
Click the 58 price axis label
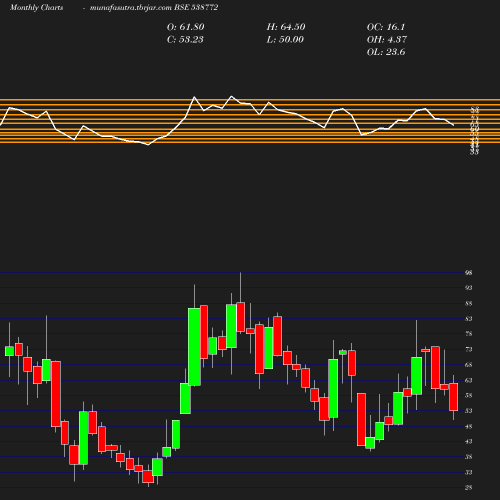point(469,396)
